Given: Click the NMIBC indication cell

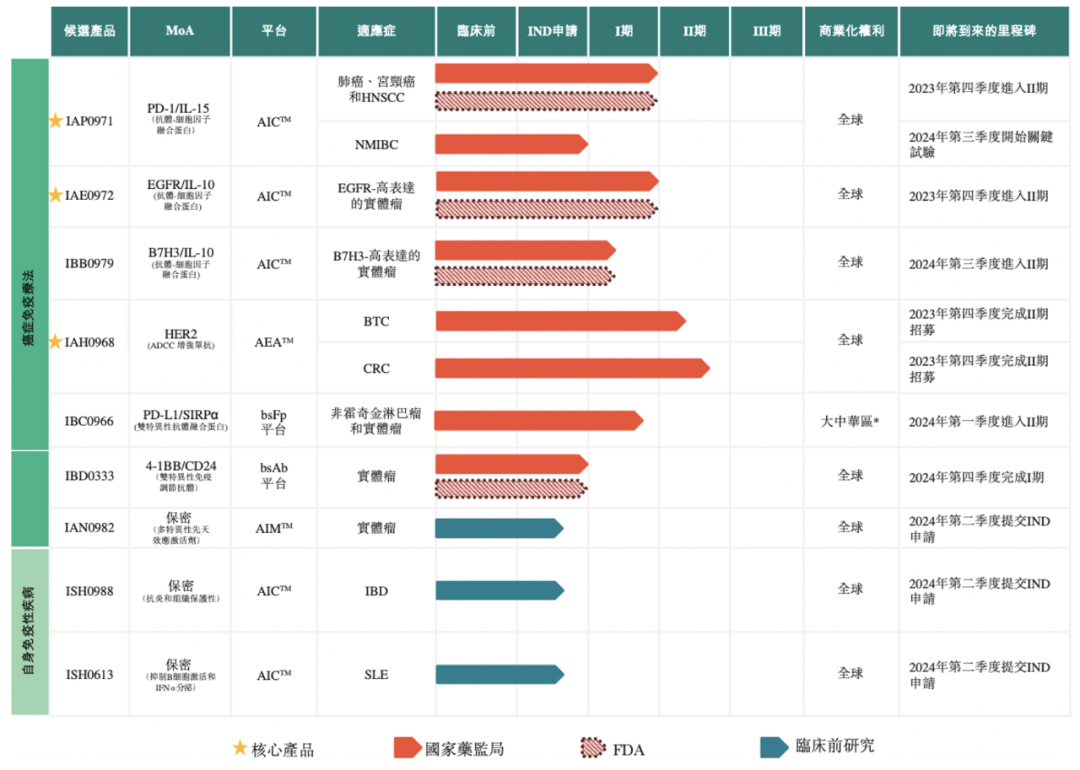Looking at the screenshot, I should 376,145.
